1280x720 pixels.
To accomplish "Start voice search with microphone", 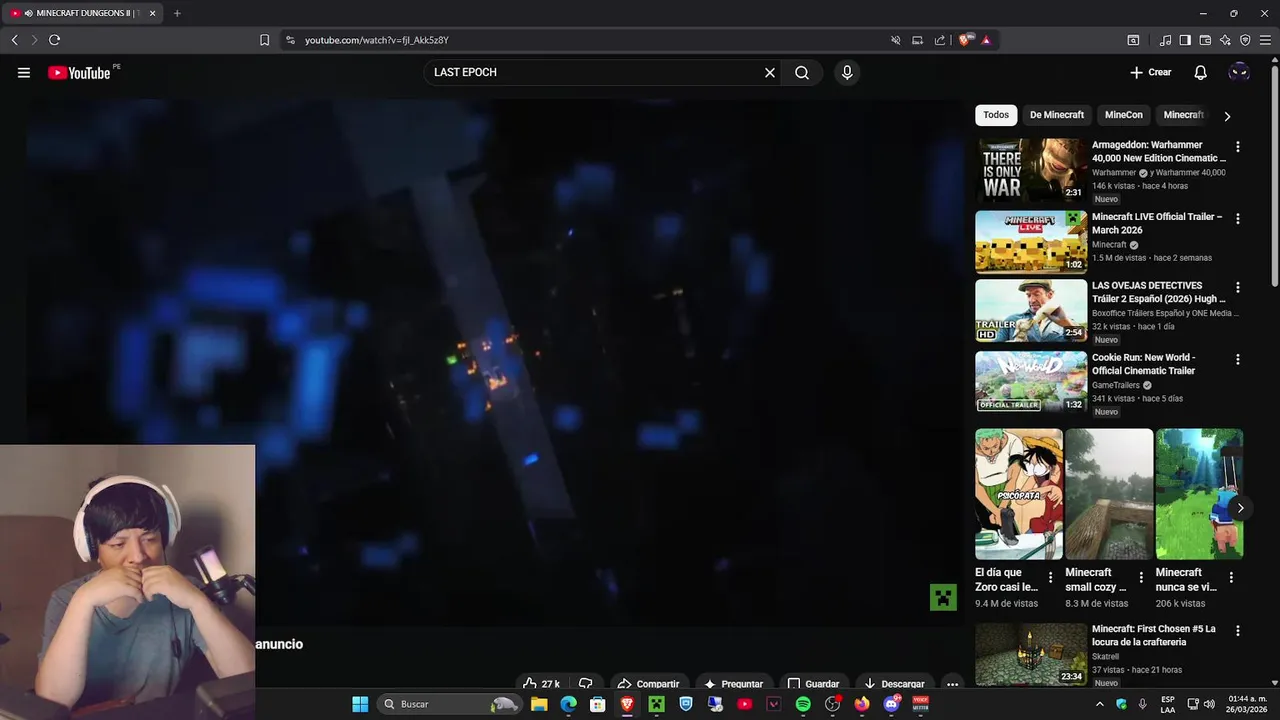I will (847, 72).
